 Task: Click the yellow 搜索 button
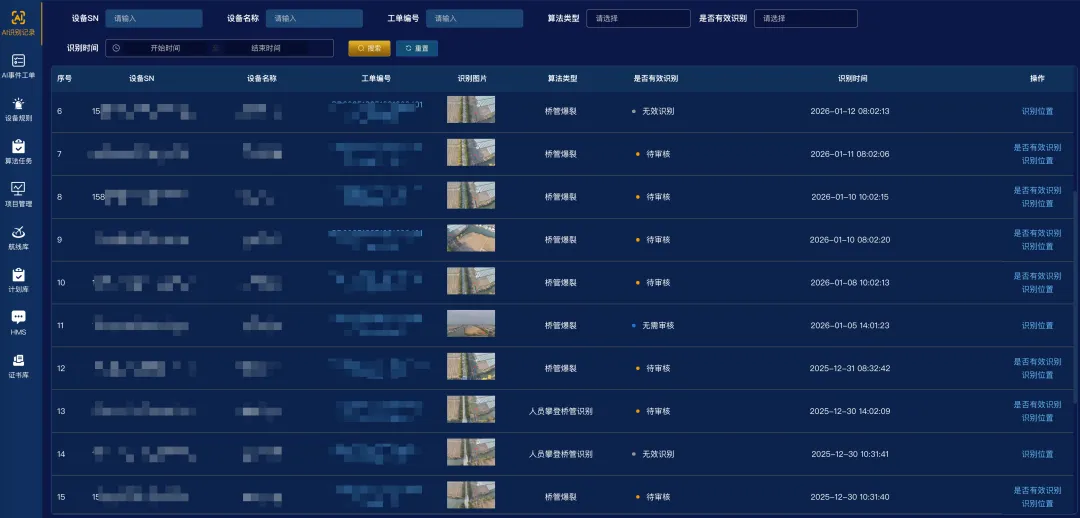tap(369, 48)
